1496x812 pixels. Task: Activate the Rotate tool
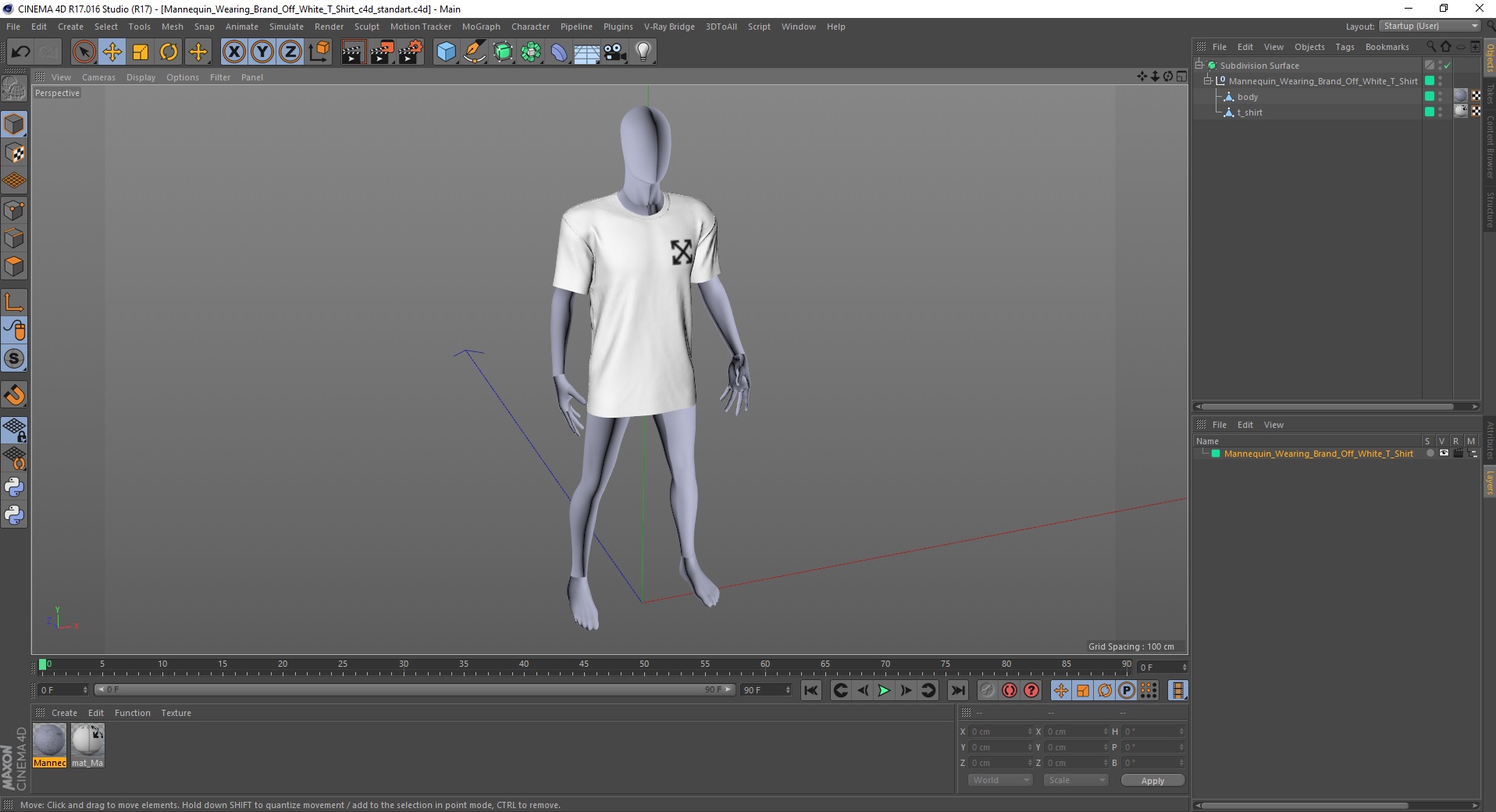click(x=169, y=52)
